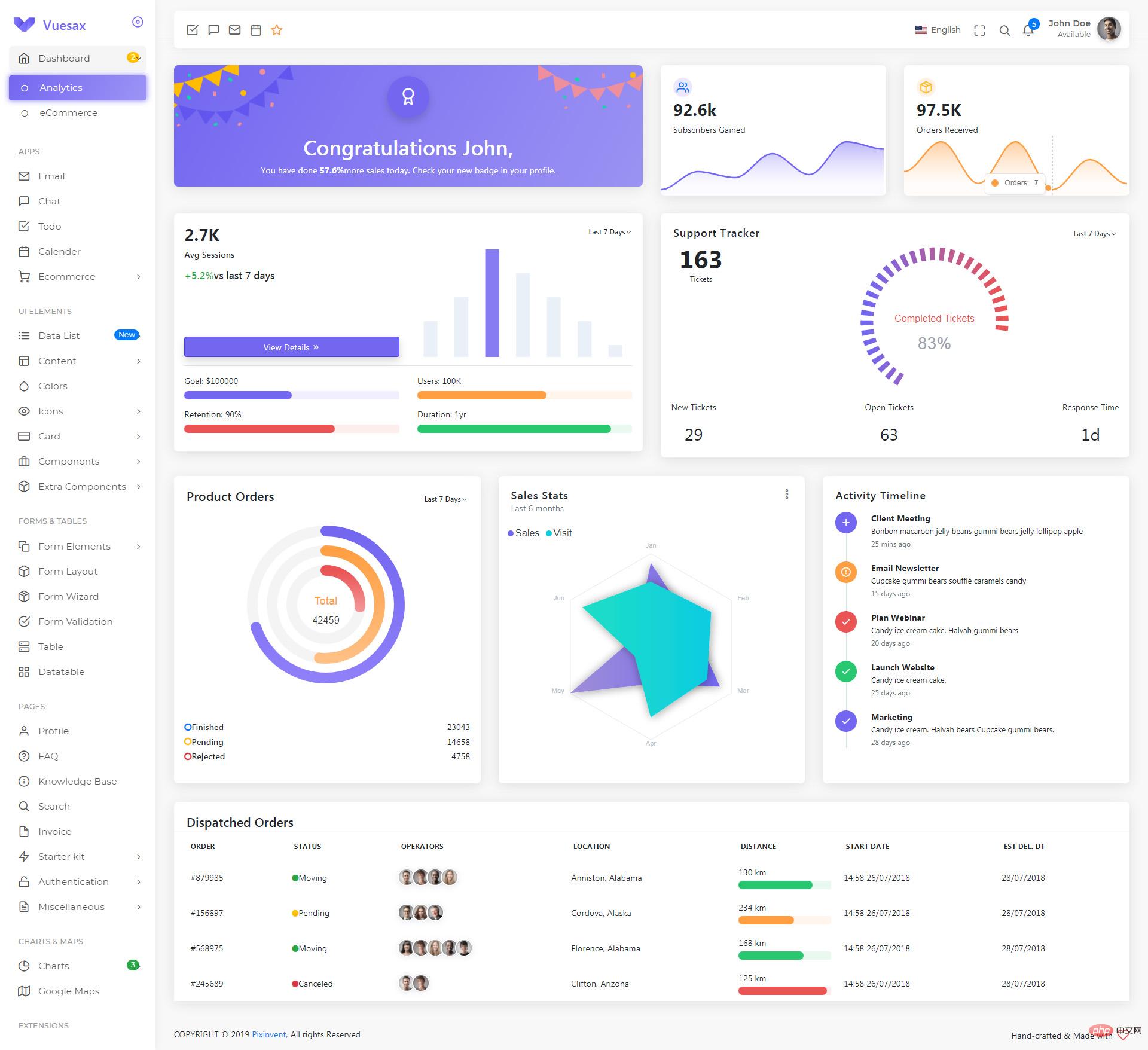Click John Doe's profile avatar
1148x1050 pixels.
1109,29
